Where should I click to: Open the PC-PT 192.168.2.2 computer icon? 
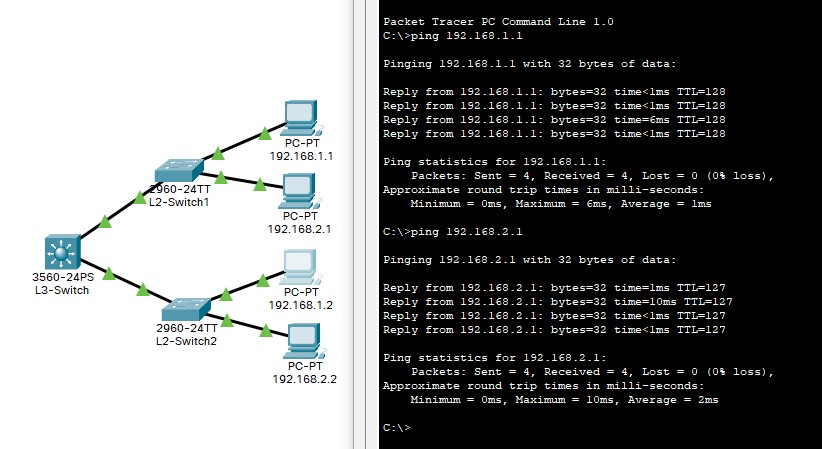306,341
